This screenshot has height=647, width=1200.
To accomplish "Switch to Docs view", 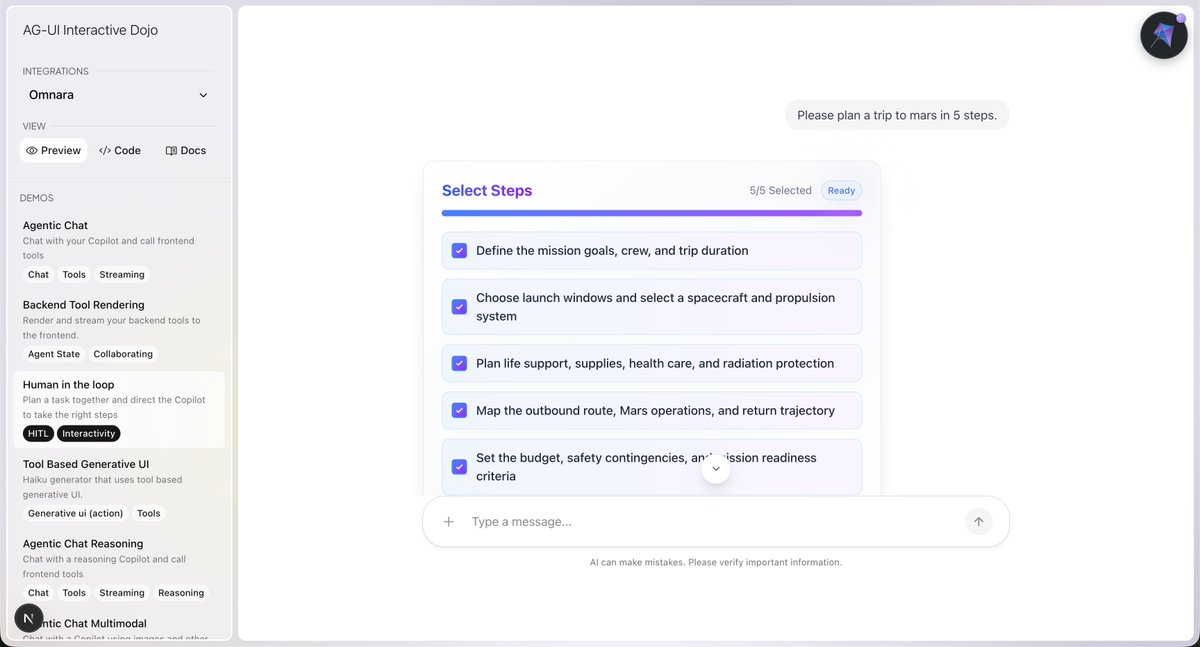I will [x=186, y=150].
